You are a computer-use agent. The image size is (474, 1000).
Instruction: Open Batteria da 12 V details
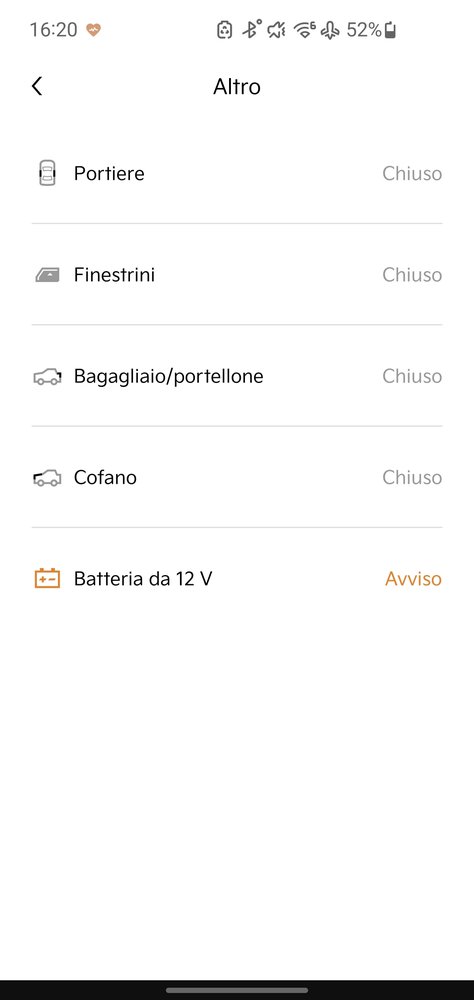tap(237, 579)
